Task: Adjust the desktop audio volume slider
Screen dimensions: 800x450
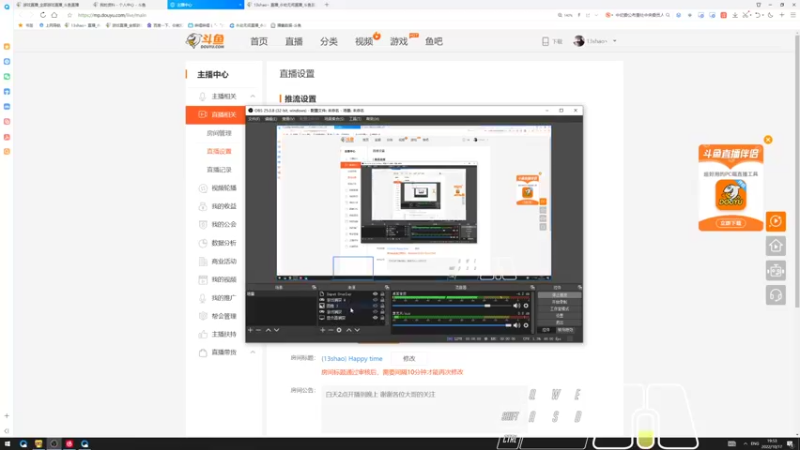Action: tap(453, 306)
